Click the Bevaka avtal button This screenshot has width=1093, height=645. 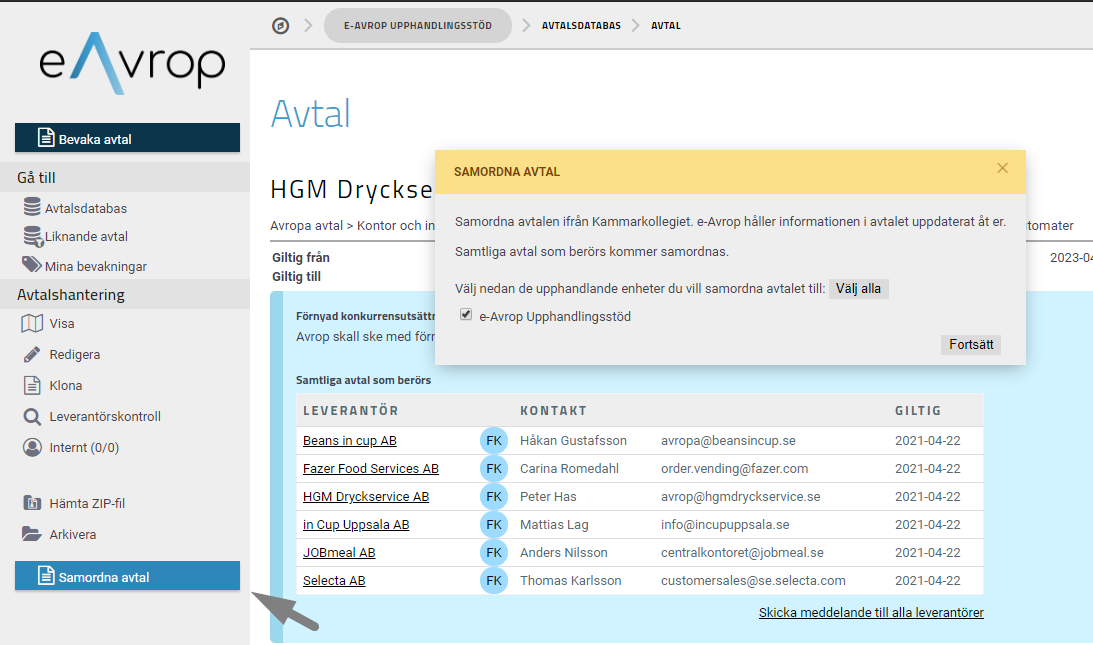click(128, 138)
